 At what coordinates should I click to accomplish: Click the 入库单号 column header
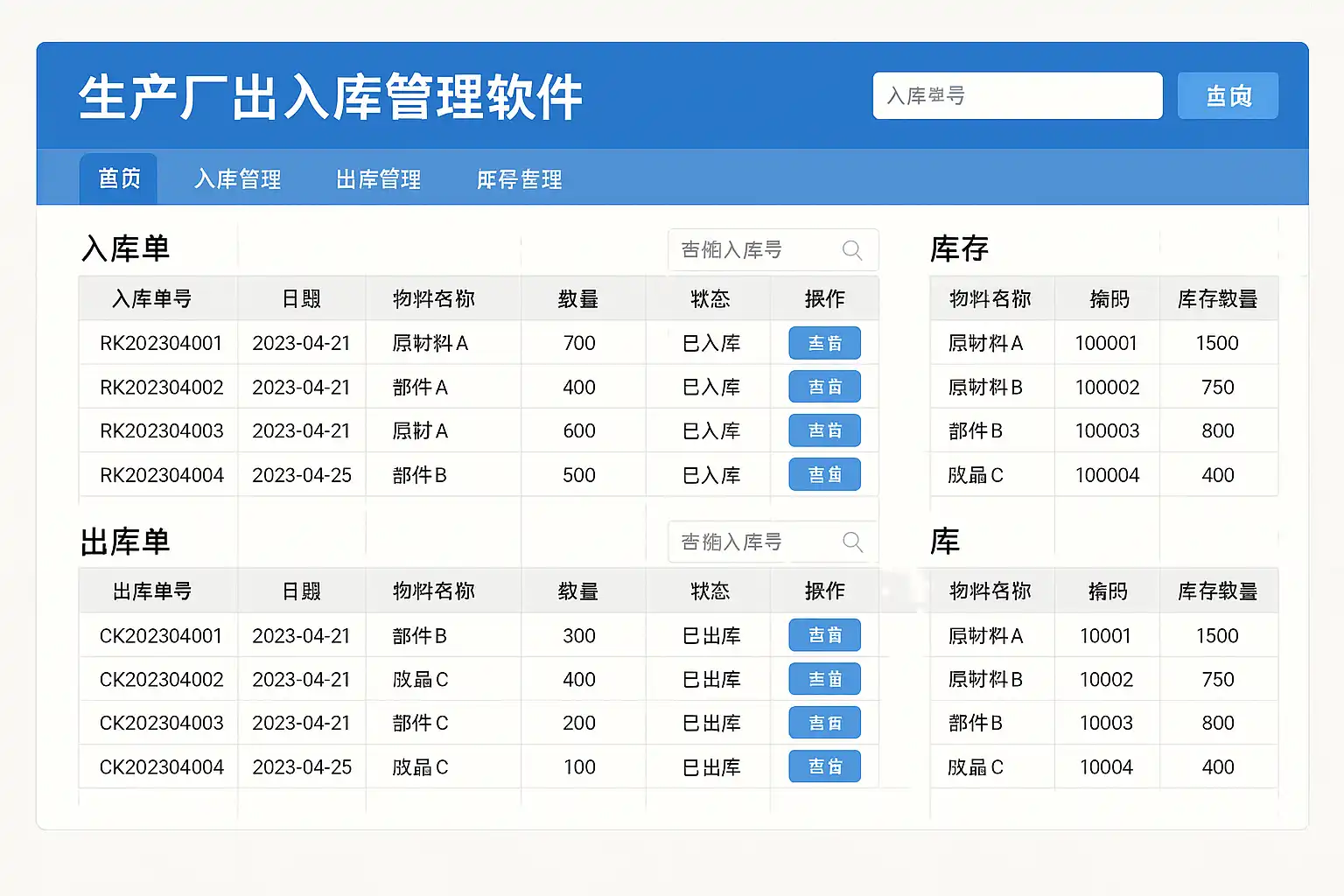coord(152,299)
